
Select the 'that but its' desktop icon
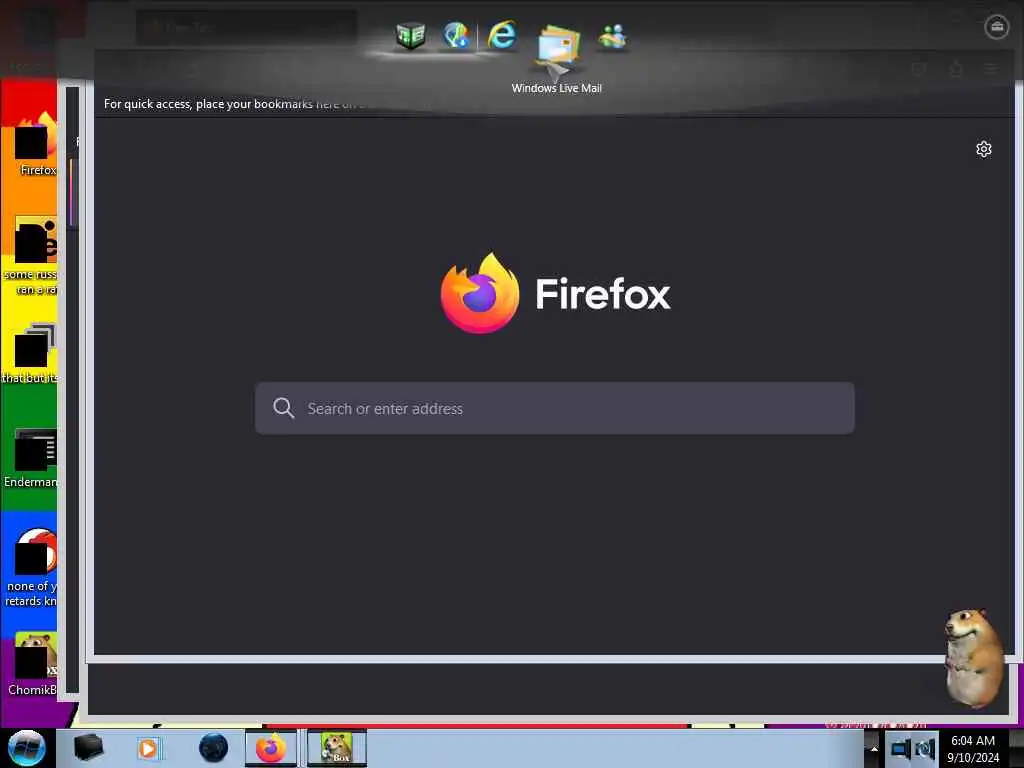tap(30, 353)
